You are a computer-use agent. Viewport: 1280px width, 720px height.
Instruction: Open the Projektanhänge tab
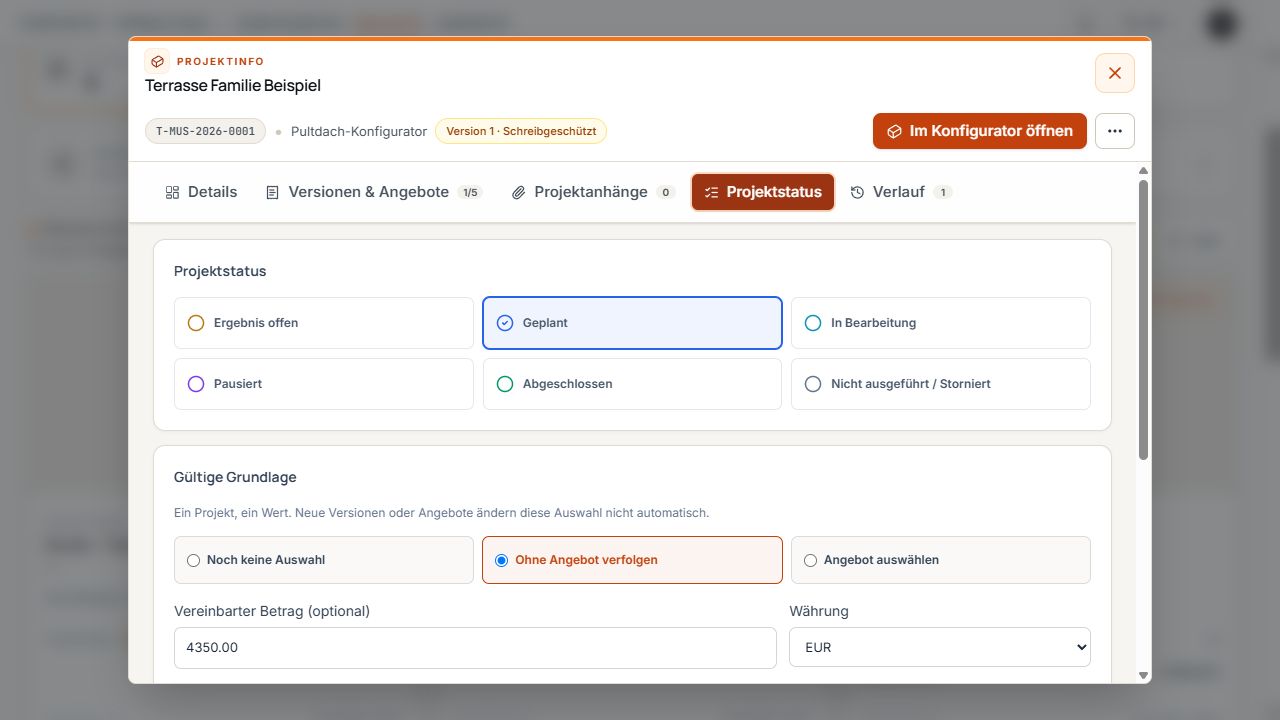click(593, 192)
